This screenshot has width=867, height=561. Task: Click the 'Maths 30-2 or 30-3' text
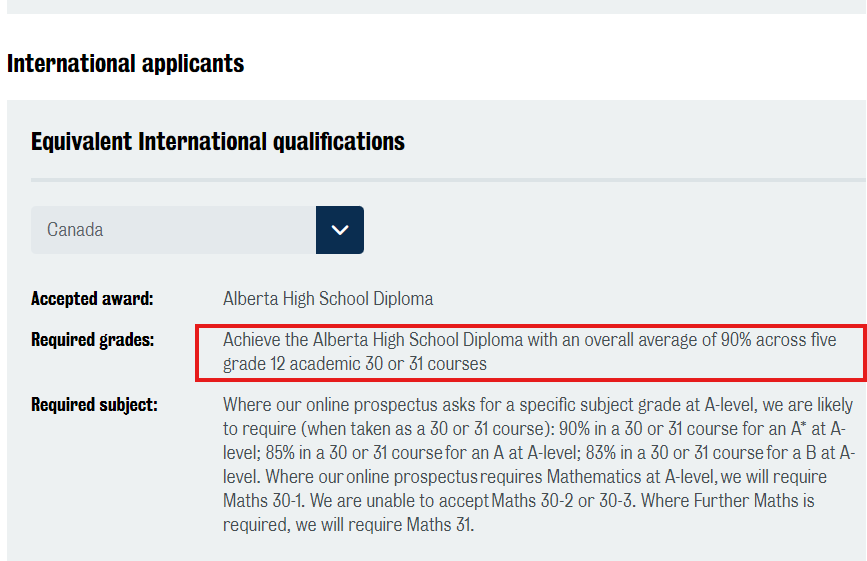(562, 501)
